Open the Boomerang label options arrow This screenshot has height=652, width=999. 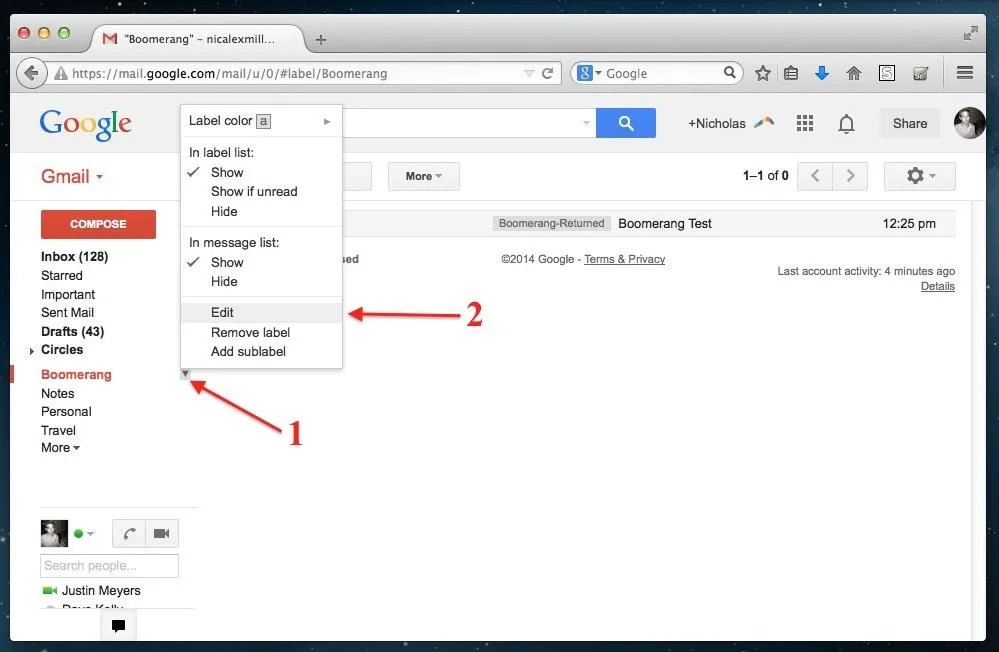[185, 374]
